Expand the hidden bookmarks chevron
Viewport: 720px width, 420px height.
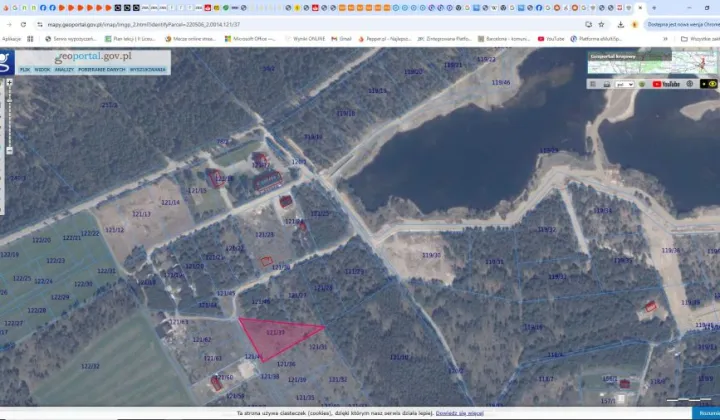pos(665,39)
